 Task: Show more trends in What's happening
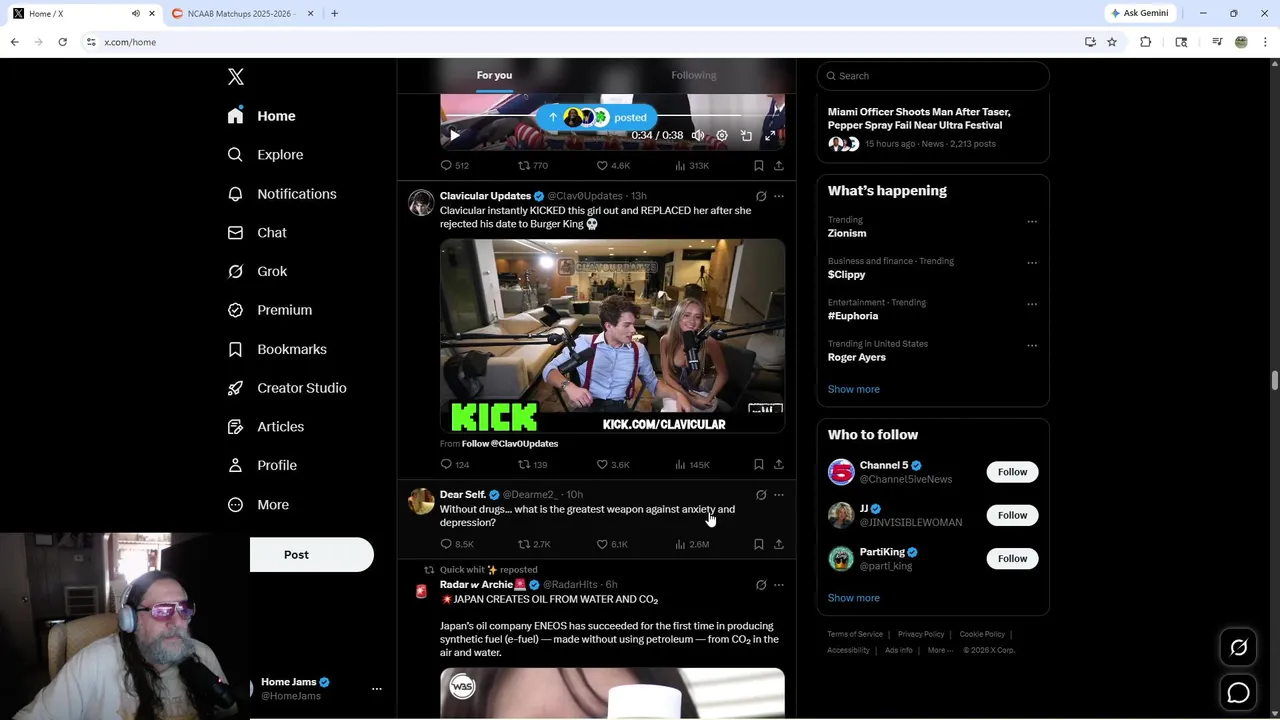tap(854, 389)
